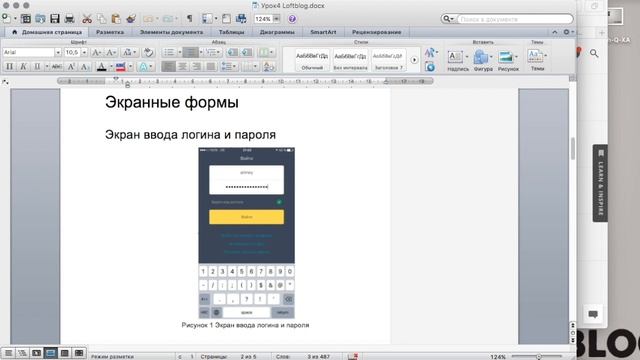
Task: Switch to the Разметка tab
Action: (x=110, y=32)
